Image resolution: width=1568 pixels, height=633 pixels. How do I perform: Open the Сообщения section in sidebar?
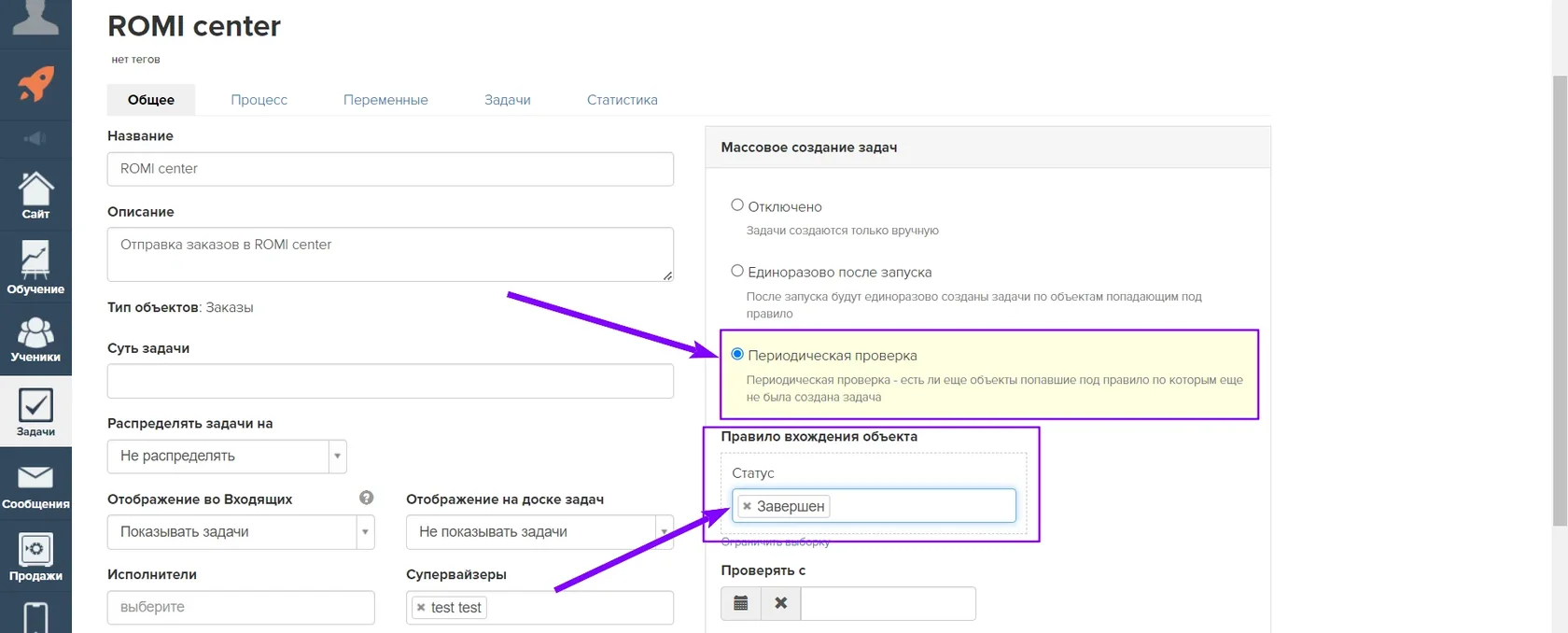35,486
